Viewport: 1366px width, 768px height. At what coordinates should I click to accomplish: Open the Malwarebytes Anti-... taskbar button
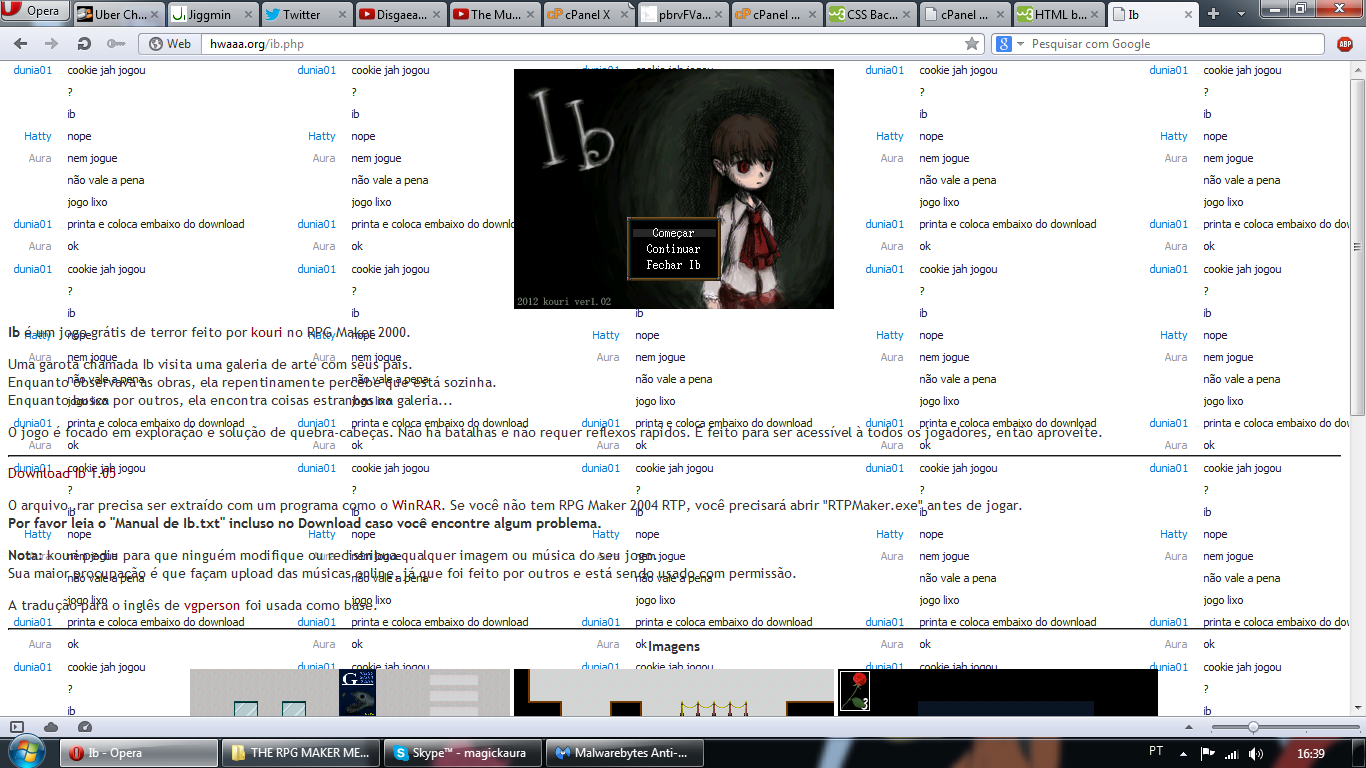(x=627, y=753)
